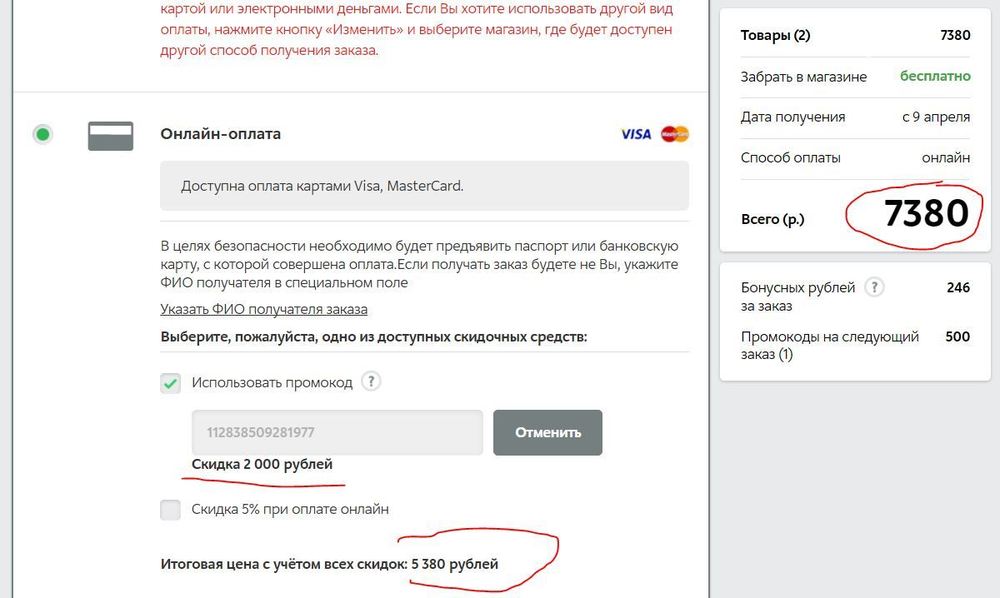Click the Онлайн-оплата heading label

220,134
